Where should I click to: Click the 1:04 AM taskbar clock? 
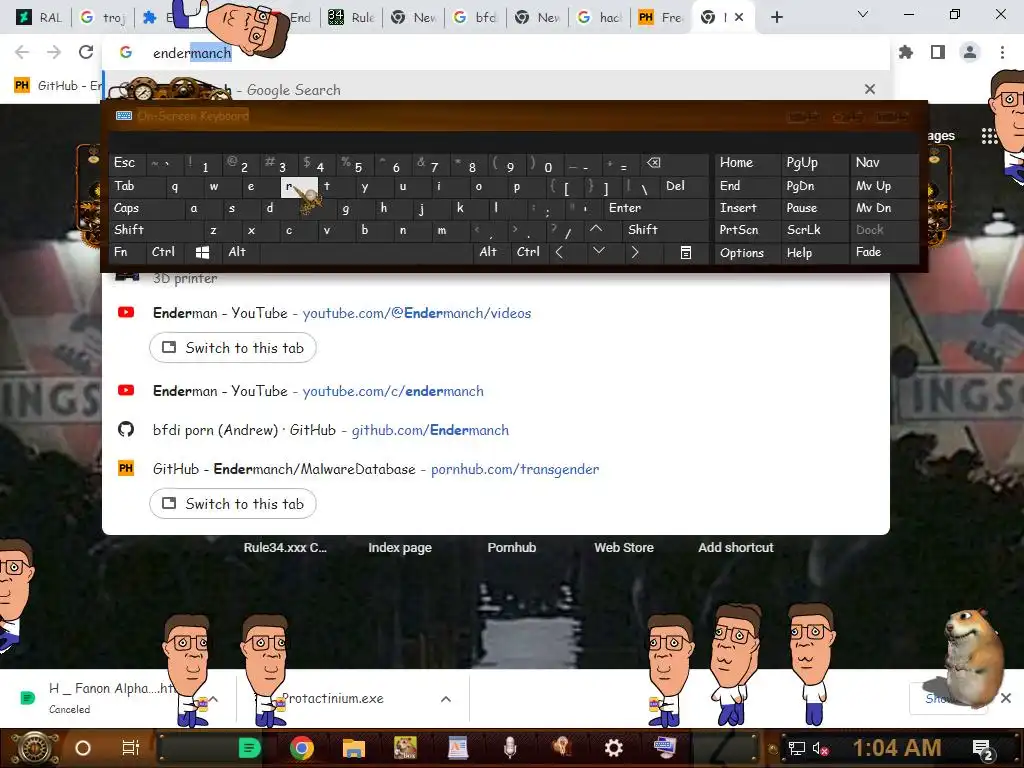(897, 748)
